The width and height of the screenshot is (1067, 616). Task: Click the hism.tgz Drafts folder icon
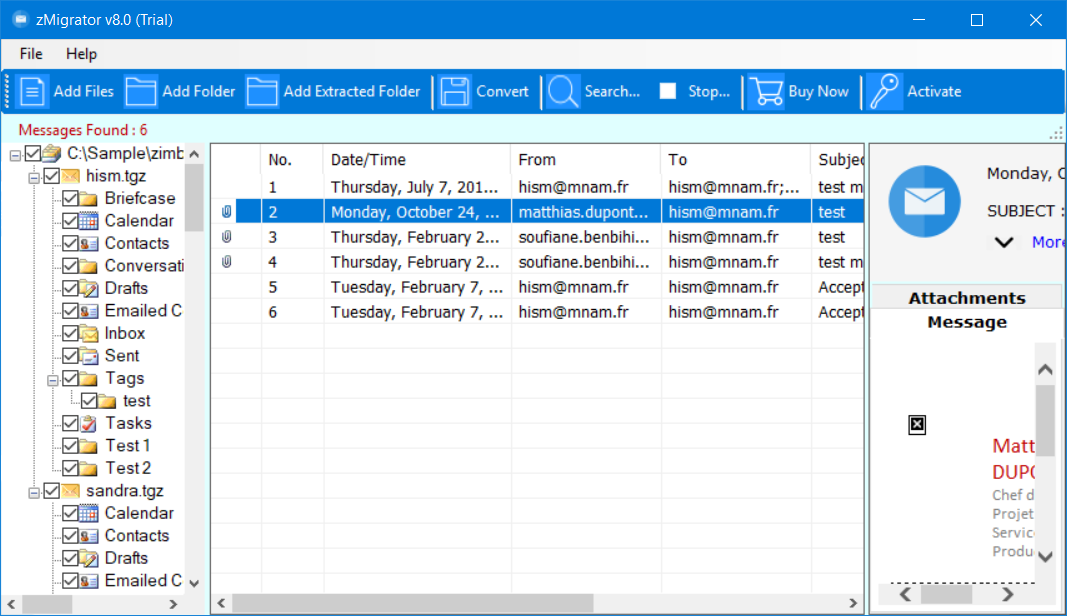tap(88, 289)
